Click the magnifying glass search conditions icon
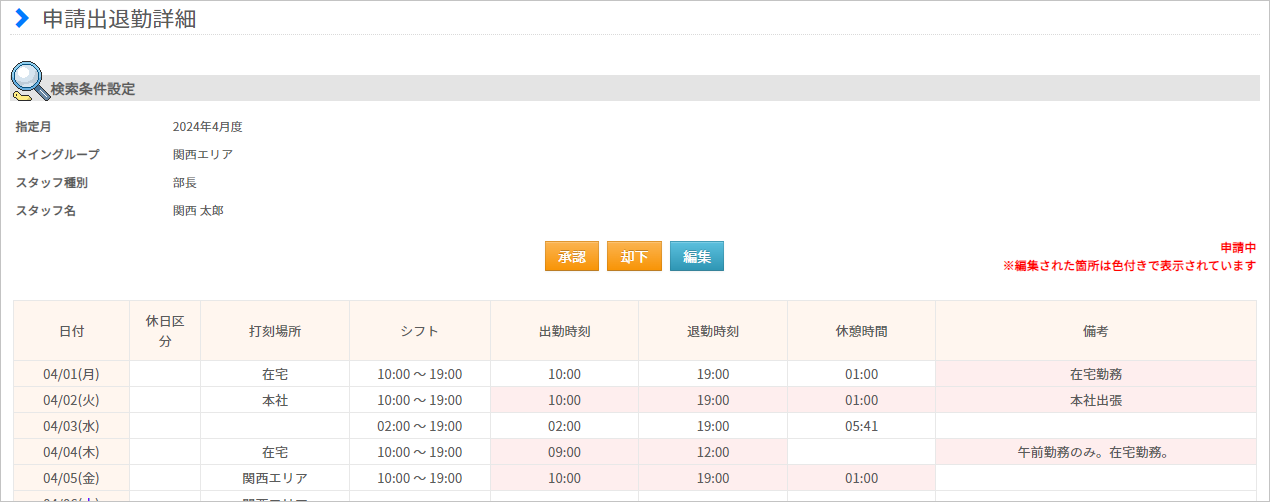 click(x=29, y=82)
